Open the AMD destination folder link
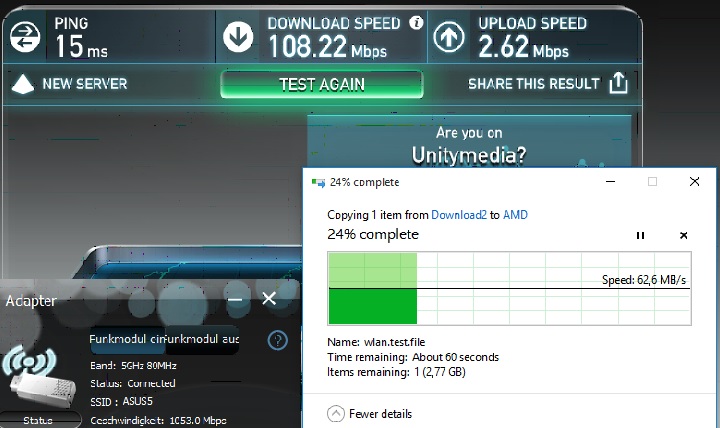The image size is (720, 428). [515, 214]
